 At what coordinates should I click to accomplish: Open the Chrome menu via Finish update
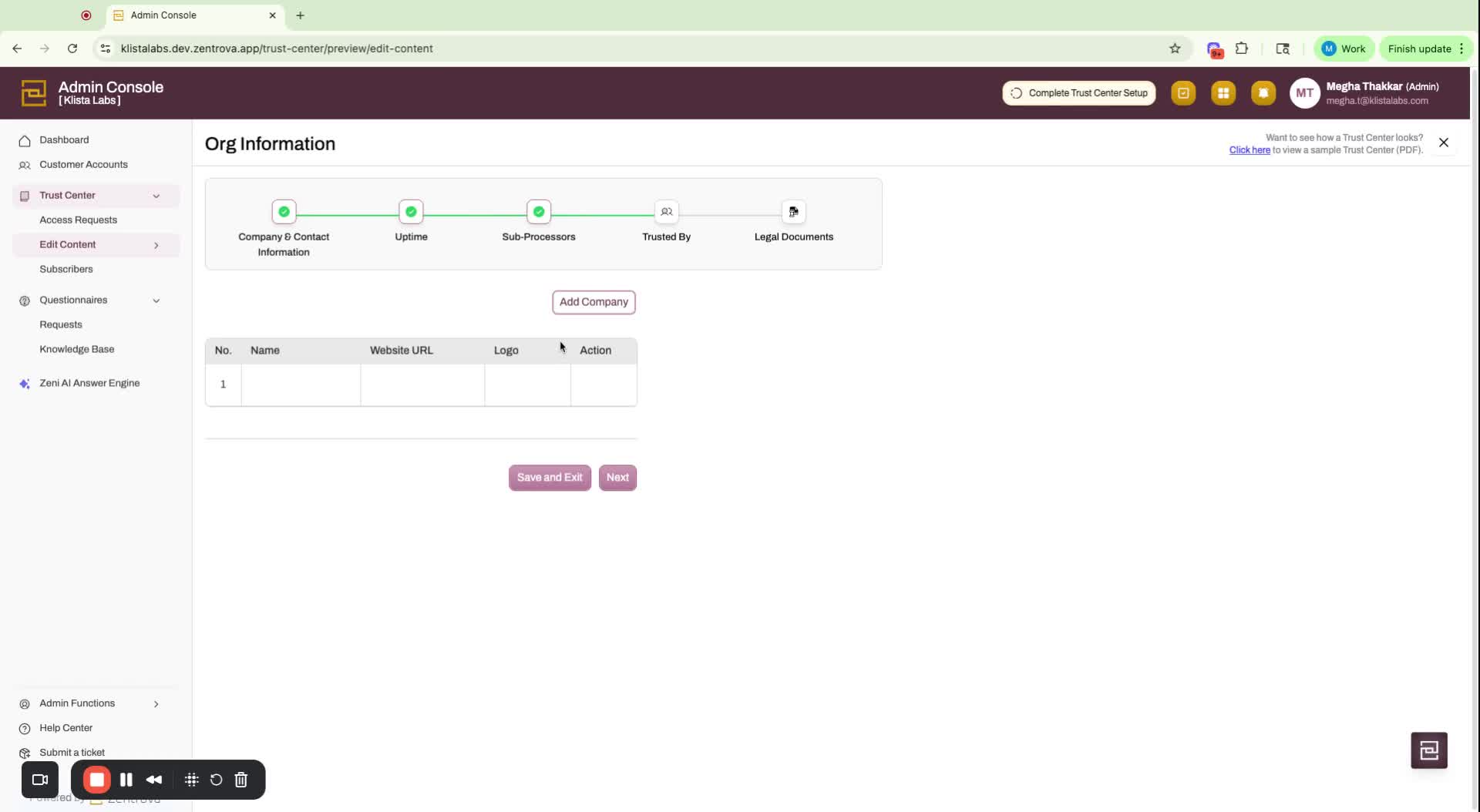click(1425, 49)
